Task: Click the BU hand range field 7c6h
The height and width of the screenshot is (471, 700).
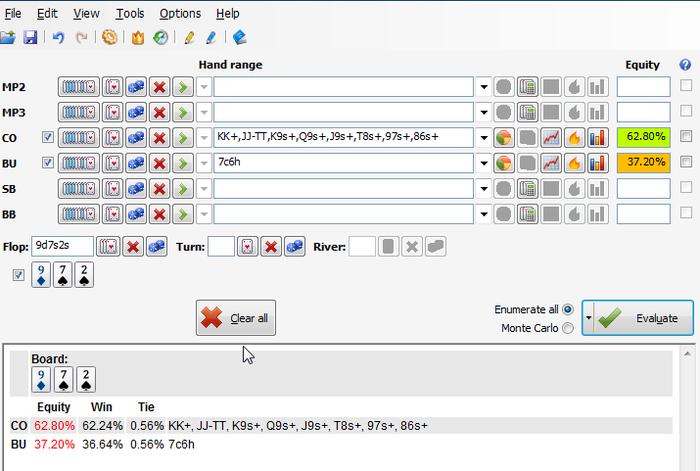Action: (343, 163)
